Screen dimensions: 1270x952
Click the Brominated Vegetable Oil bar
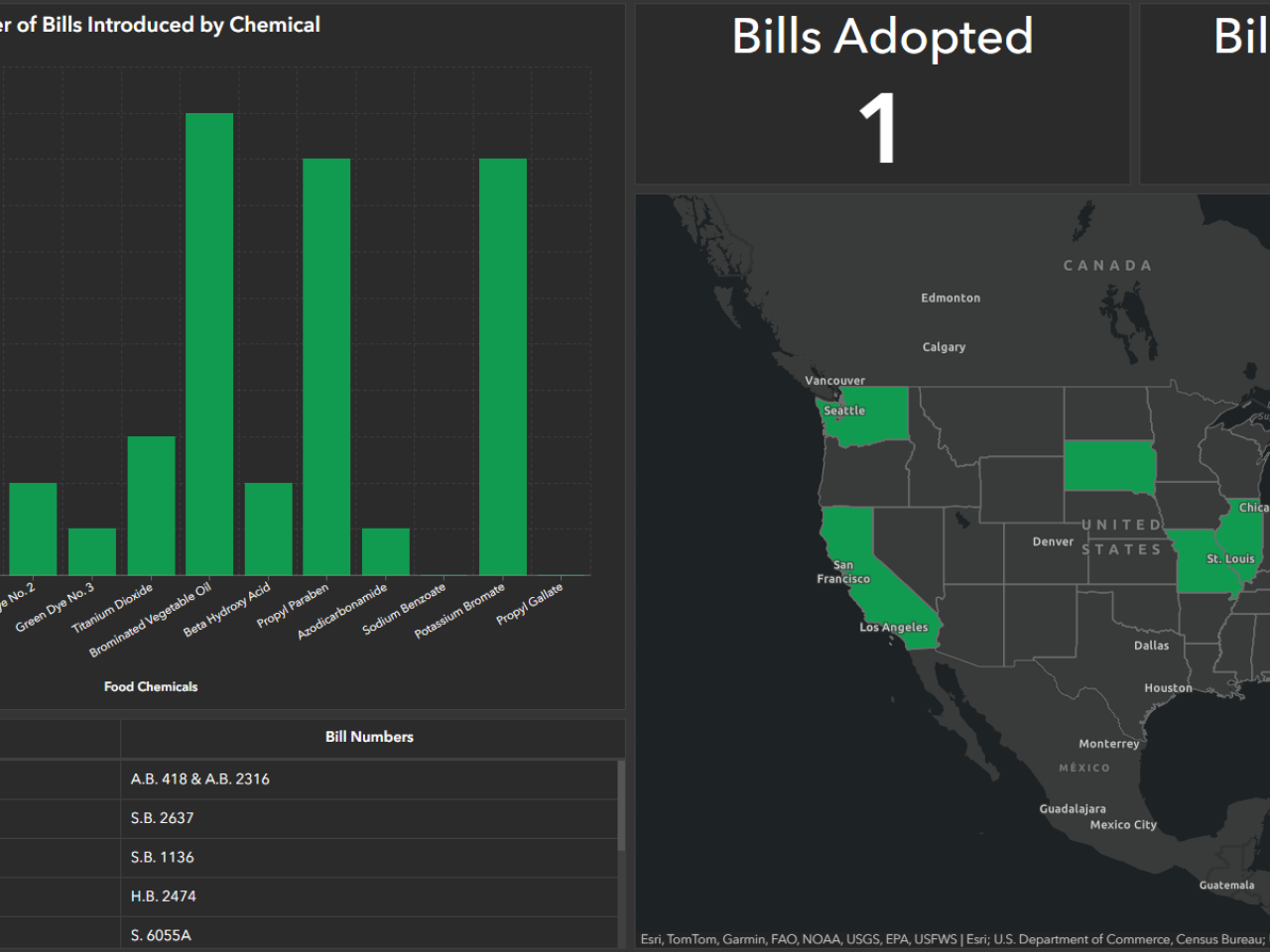pos(209,342)
